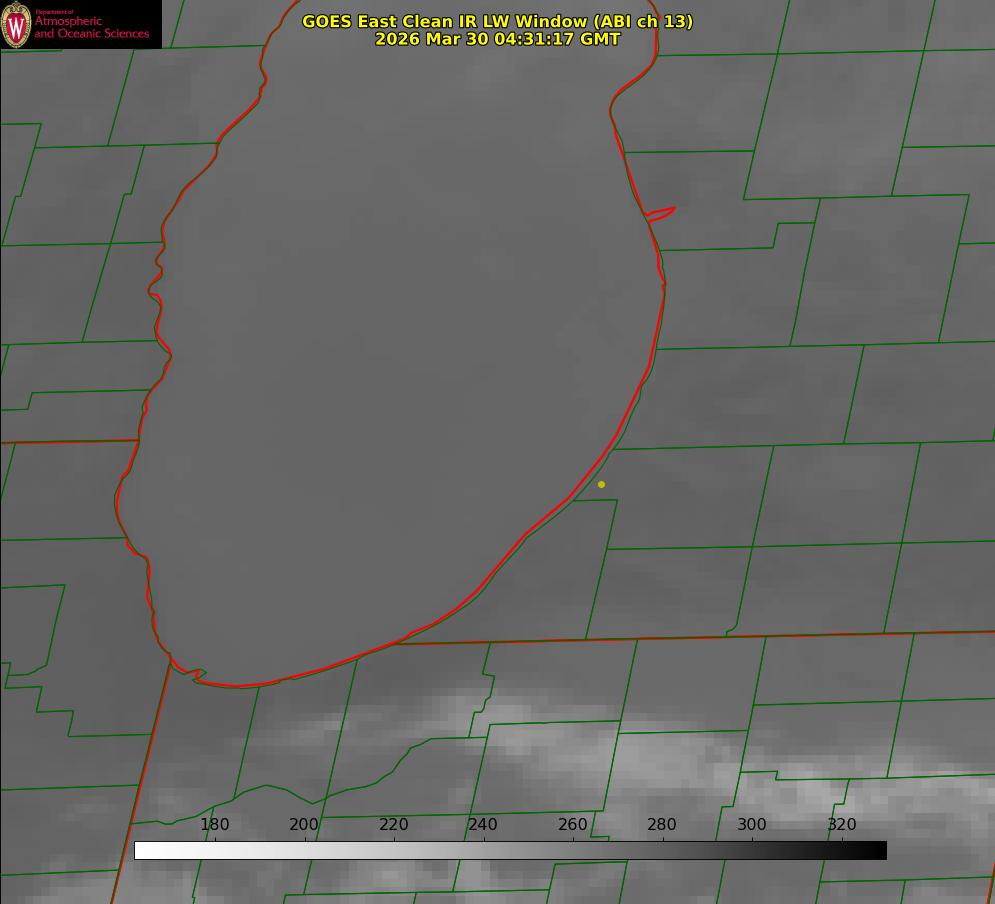Click the 220 colorbar label

point(393,824)
